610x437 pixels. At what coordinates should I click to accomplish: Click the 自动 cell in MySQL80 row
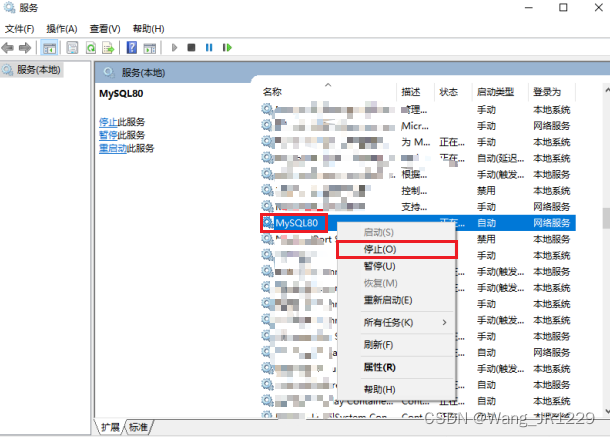[487, 223]
